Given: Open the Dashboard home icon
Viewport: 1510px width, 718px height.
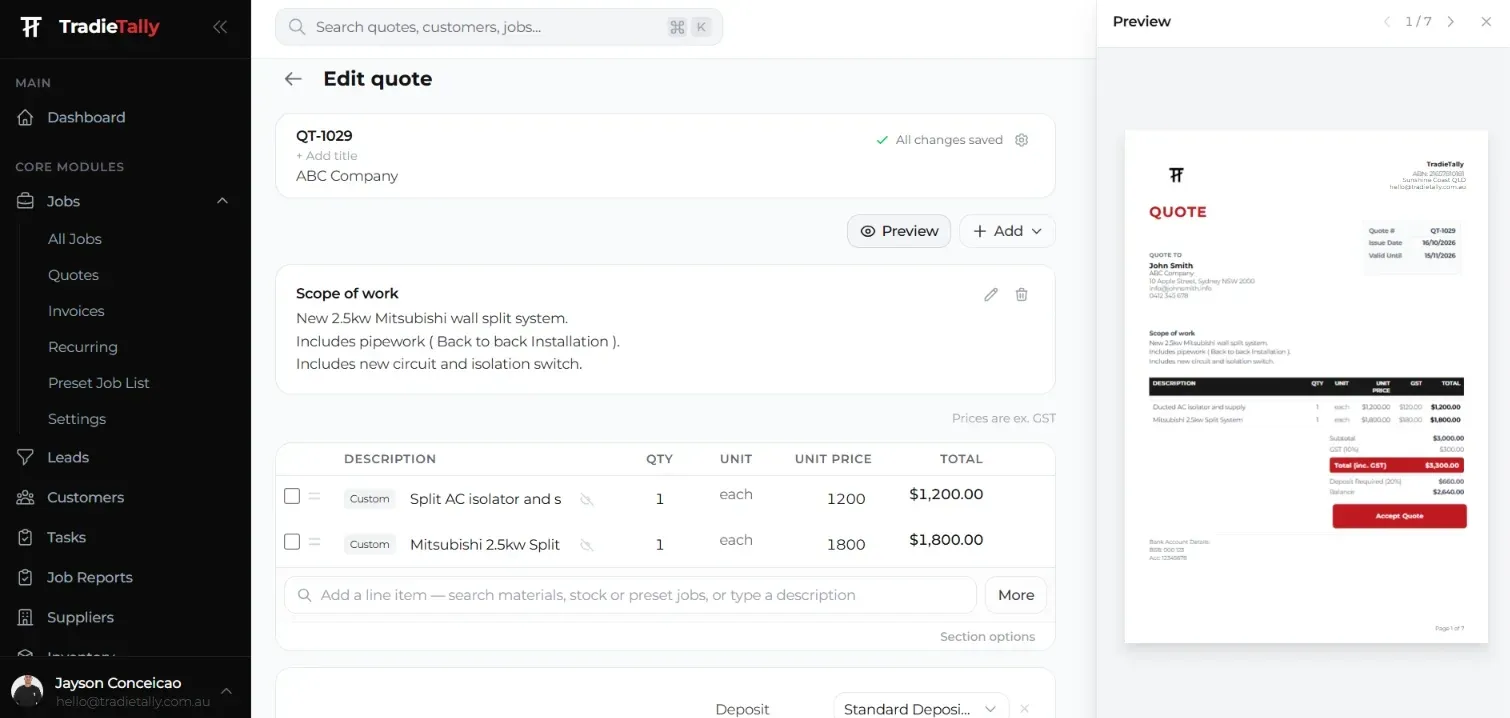Looking at the screenshot, I should [27, 117].
